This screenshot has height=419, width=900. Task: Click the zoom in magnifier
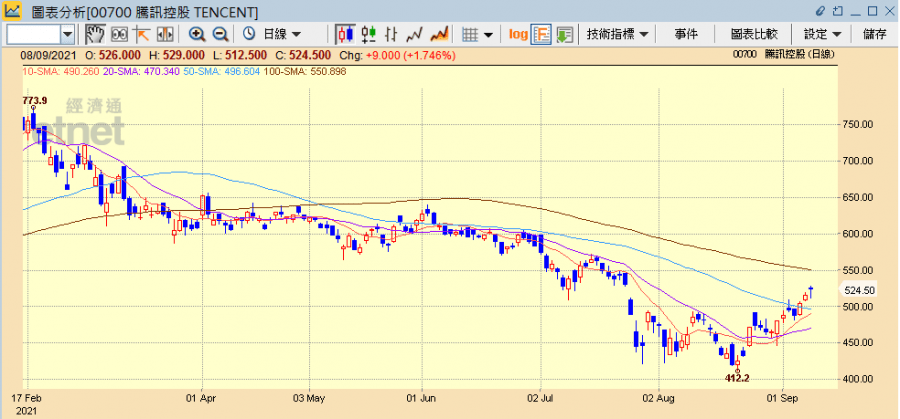(196, 34)
